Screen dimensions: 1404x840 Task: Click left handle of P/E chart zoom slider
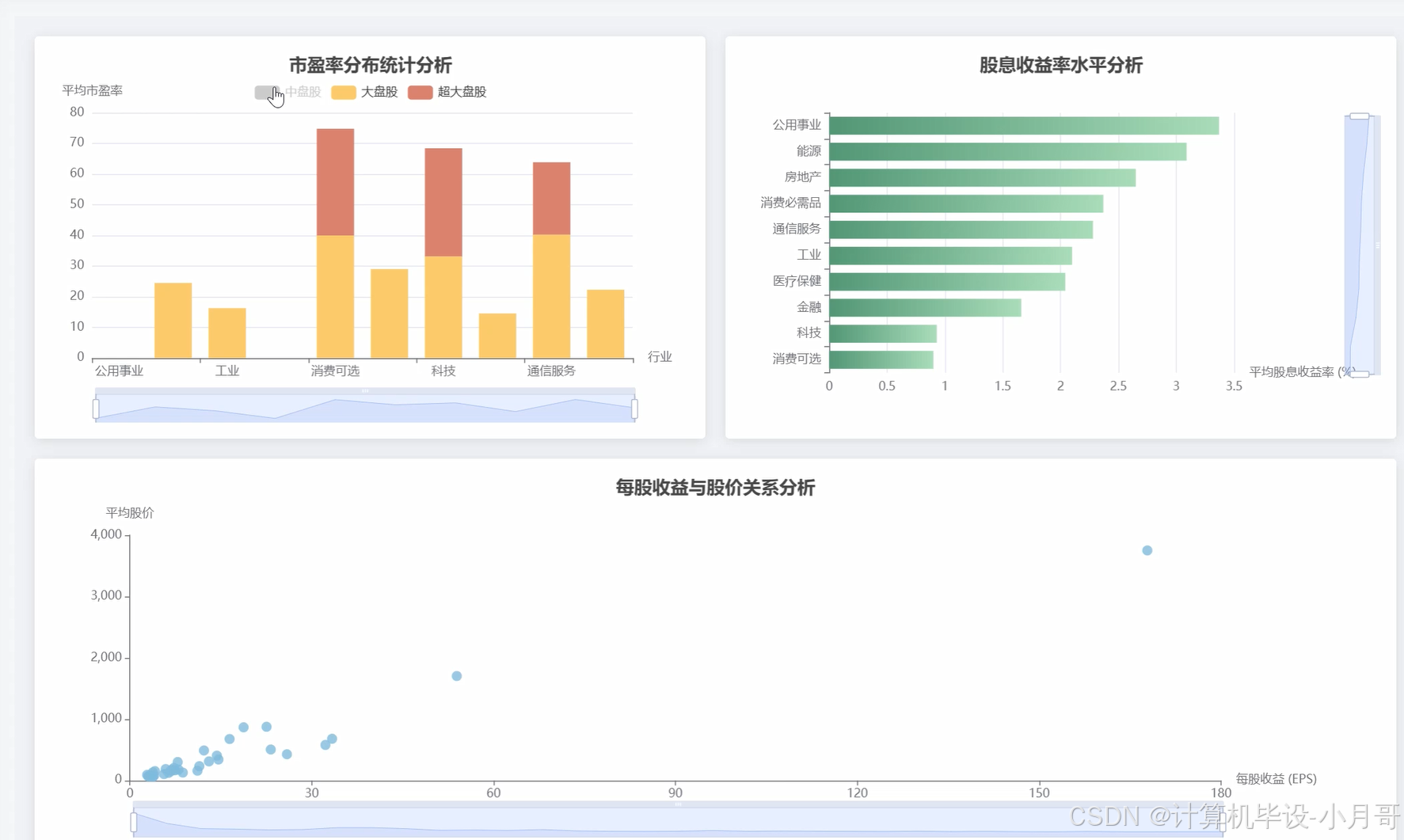96,409
